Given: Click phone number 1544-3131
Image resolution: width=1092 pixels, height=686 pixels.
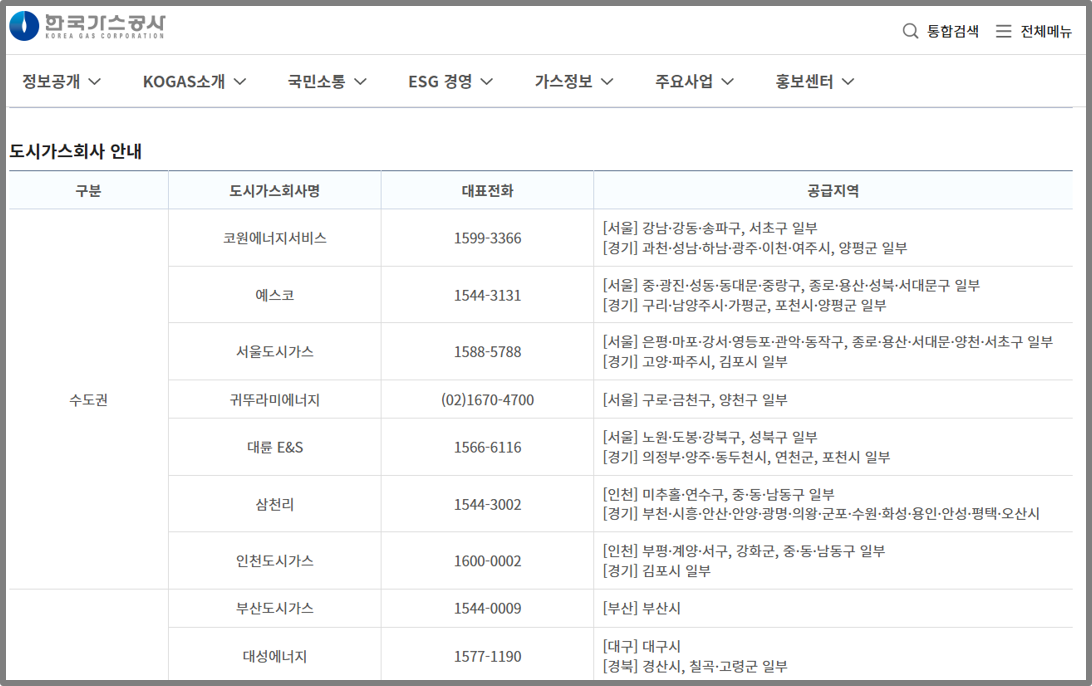Looking at the screenshot, I should [488, 295].
